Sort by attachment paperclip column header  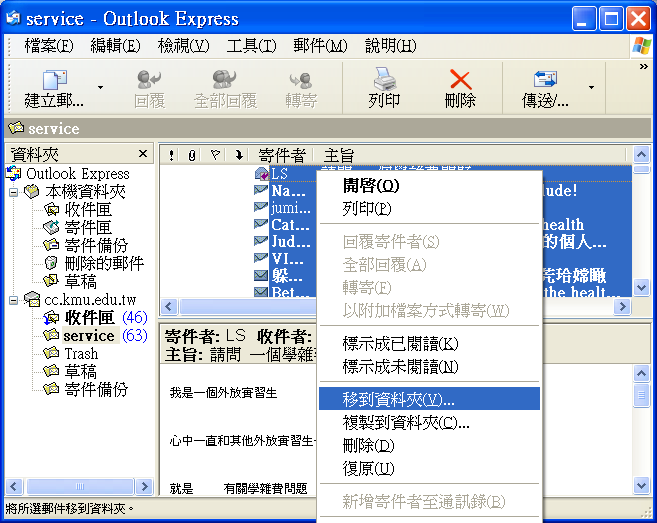tap(192, 155)
